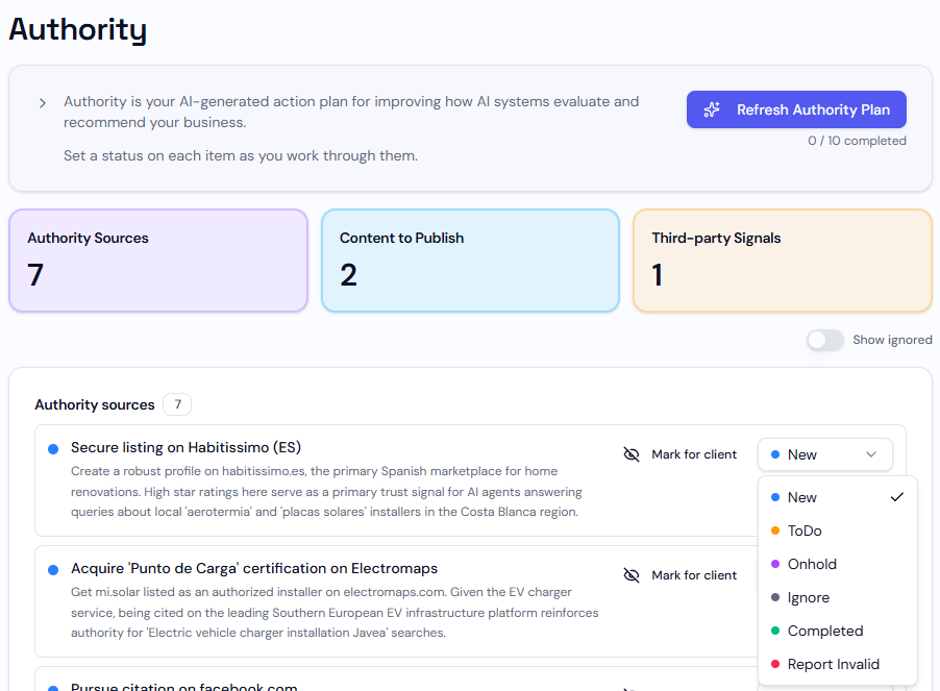Viewport: 940px width, 691px height.
Task: Click 'Acquire Punto de Carga certification' title
Action: point(254,568)
